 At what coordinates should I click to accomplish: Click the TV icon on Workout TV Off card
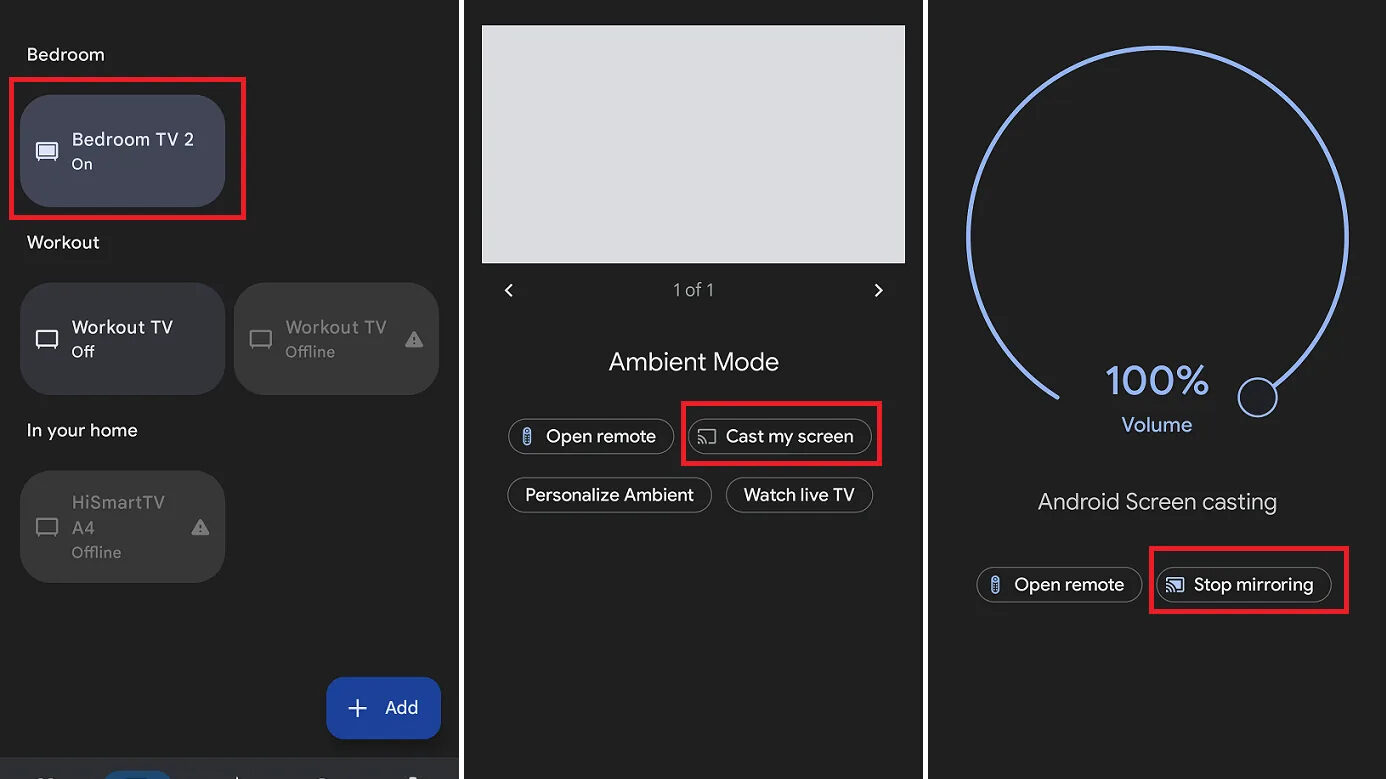coord(47,339)
